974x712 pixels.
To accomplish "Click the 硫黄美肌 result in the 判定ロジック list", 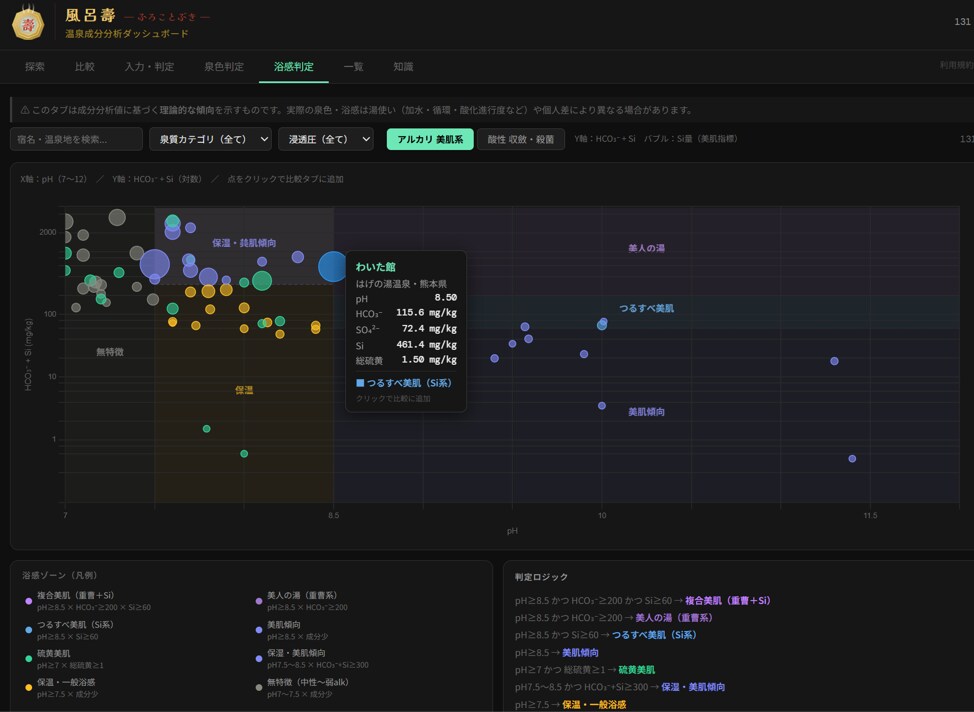I will point(637,670).
